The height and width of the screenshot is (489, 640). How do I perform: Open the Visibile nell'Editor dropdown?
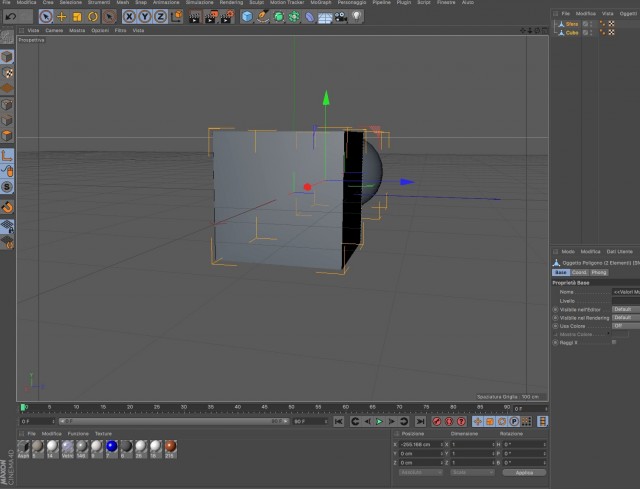(x=626, y=309)
